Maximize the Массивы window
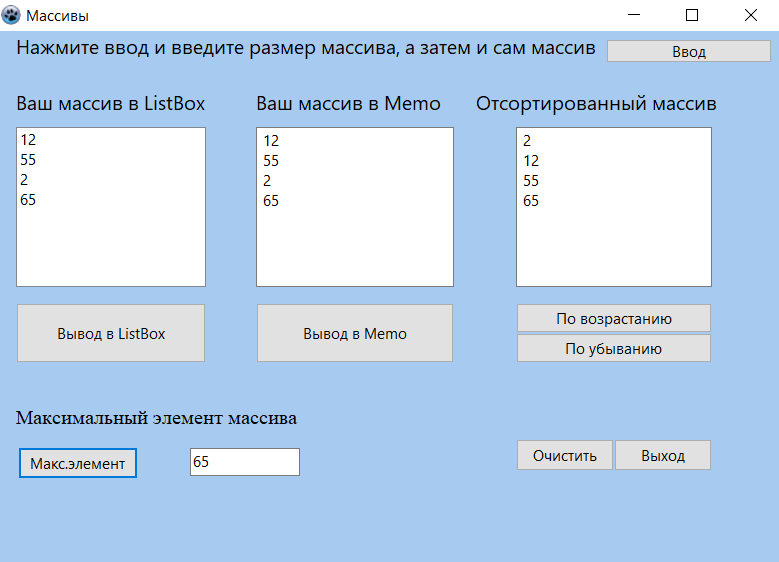Viewport: 779px width, 562px height. [692, 15]
